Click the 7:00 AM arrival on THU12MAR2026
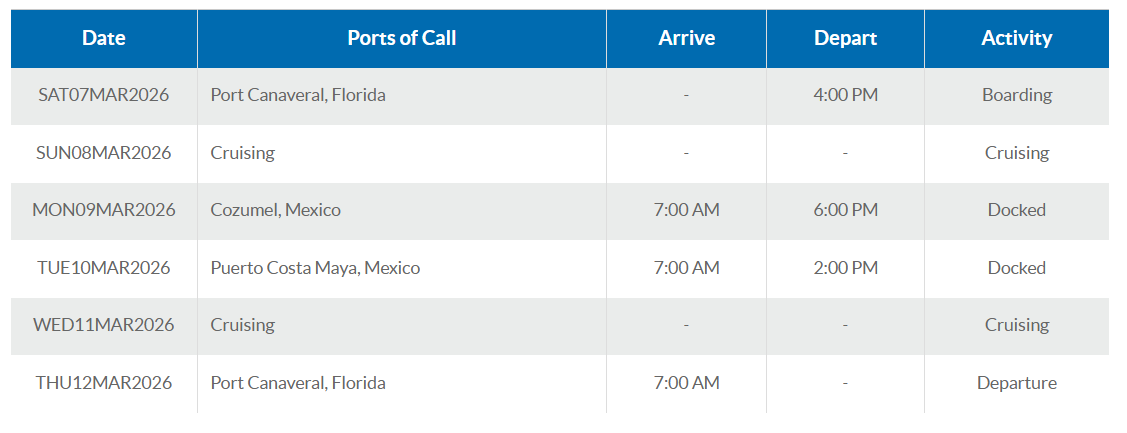 click(686, 383)
